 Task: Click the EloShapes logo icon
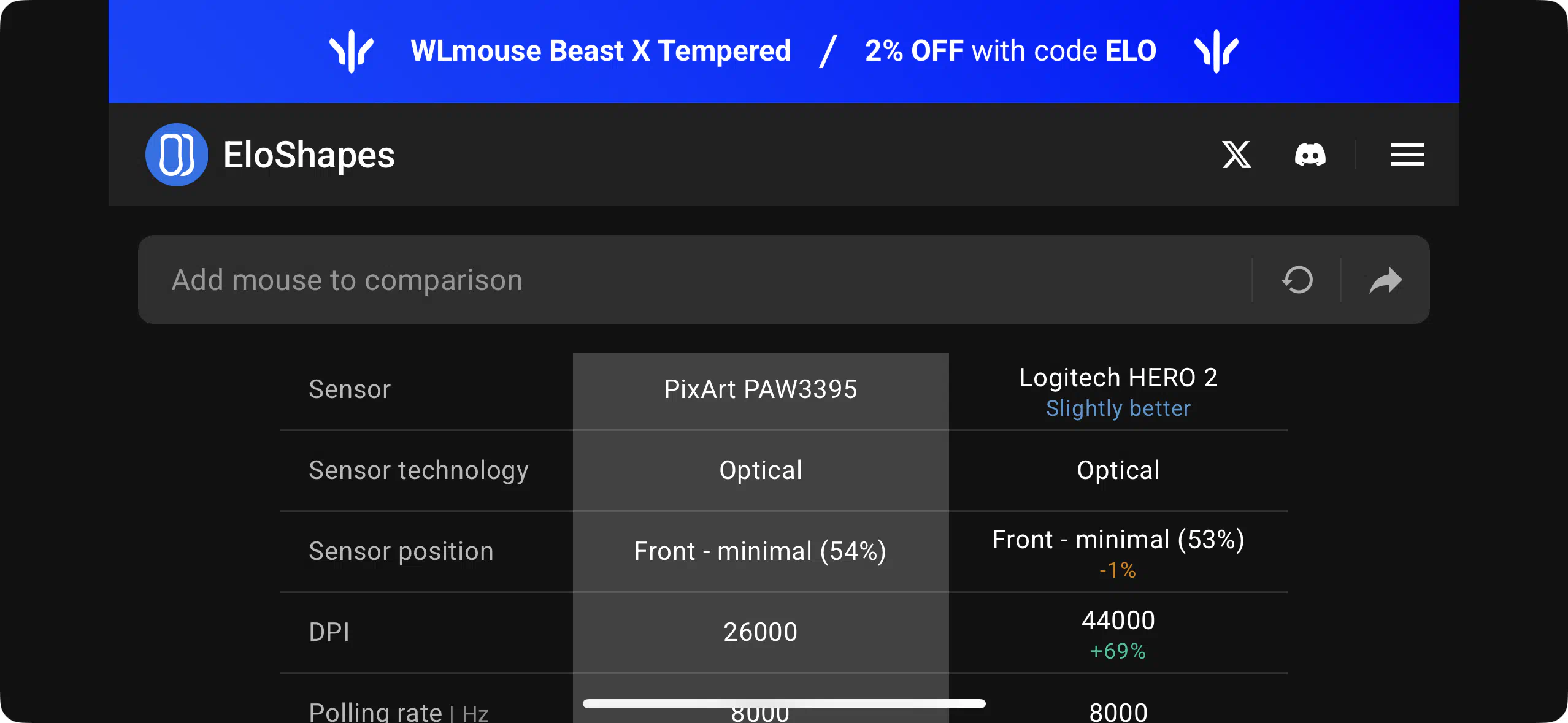[x=177, y=155]
